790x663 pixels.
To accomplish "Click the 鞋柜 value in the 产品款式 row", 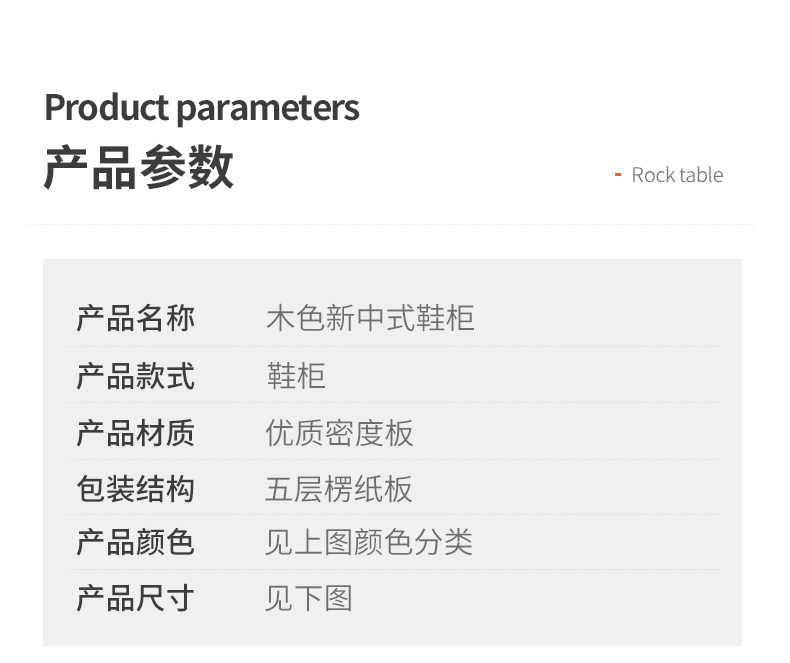I will click(x=295, y=376).
